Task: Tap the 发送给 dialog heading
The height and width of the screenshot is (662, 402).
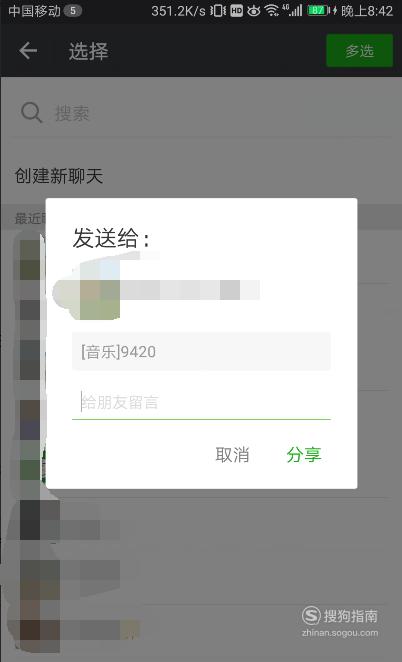Action: click(111, 238)
